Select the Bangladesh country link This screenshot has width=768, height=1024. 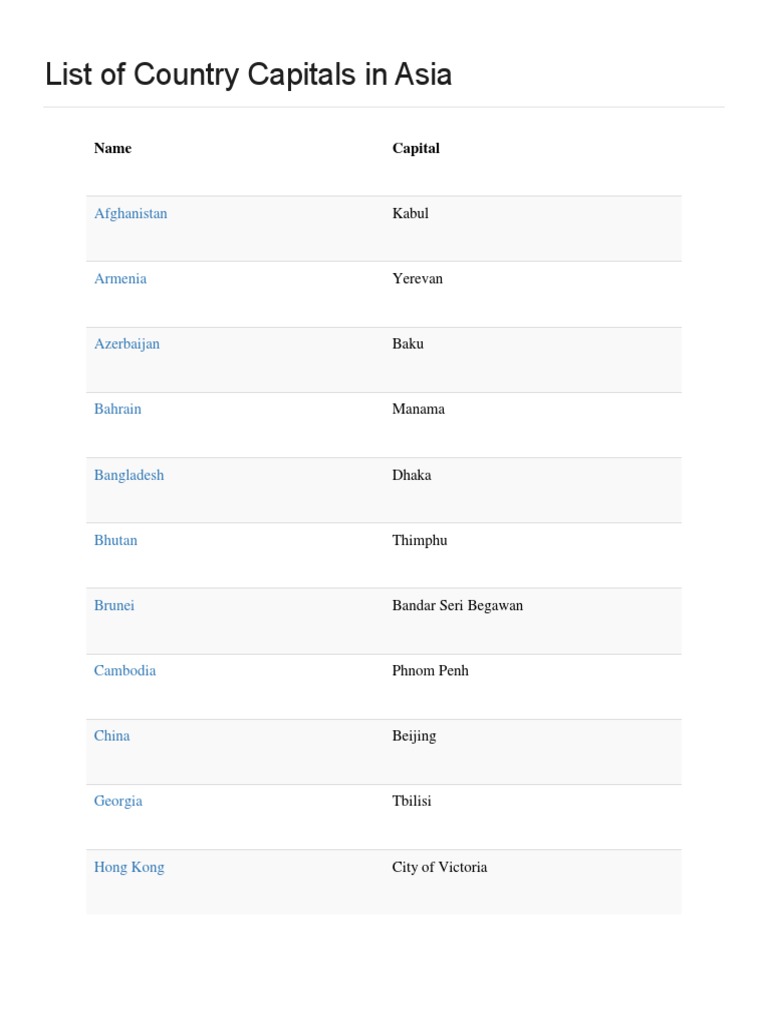[x=128, y=475]
